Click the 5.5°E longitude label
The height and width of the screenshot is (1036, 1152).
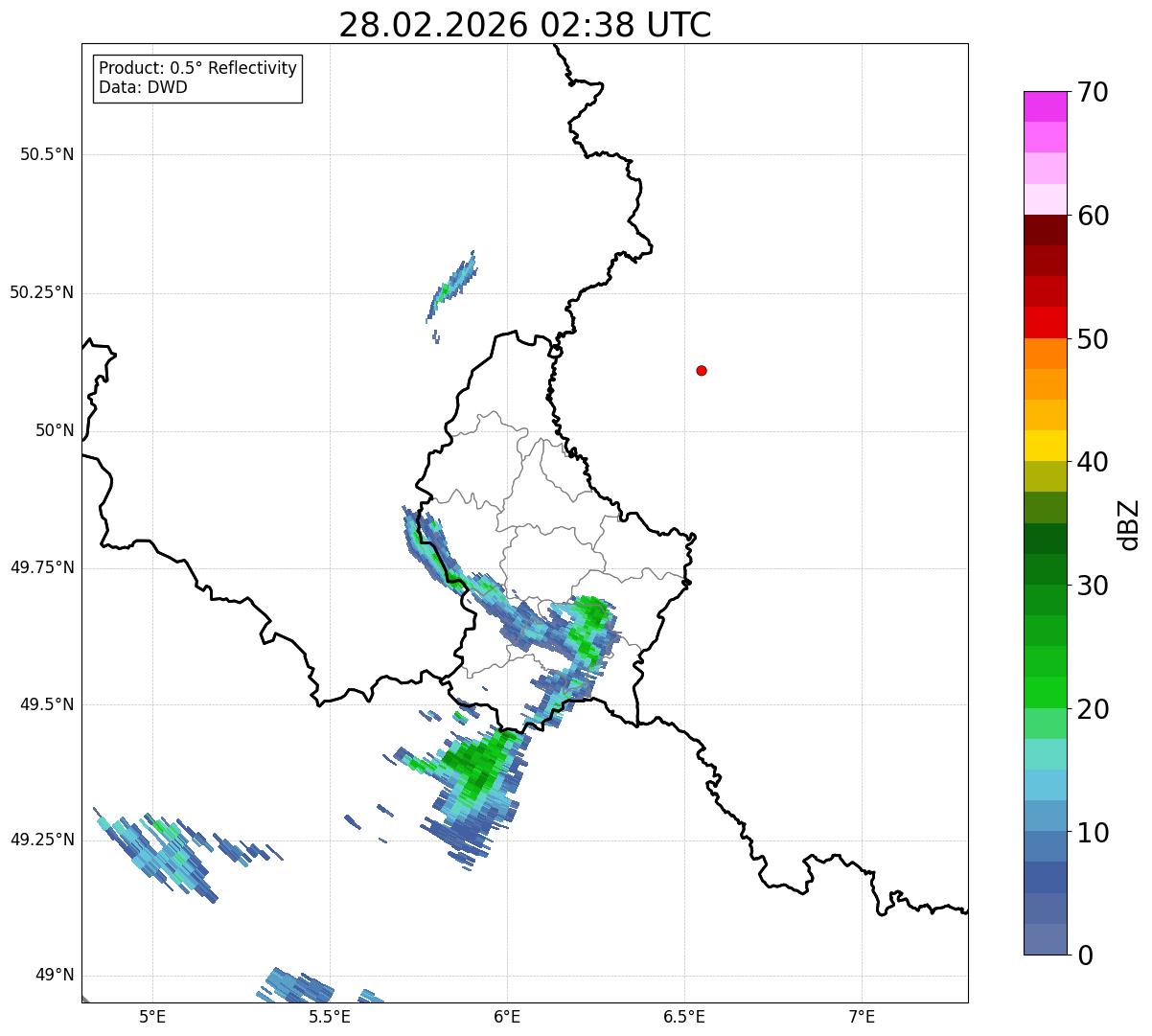331,1016
